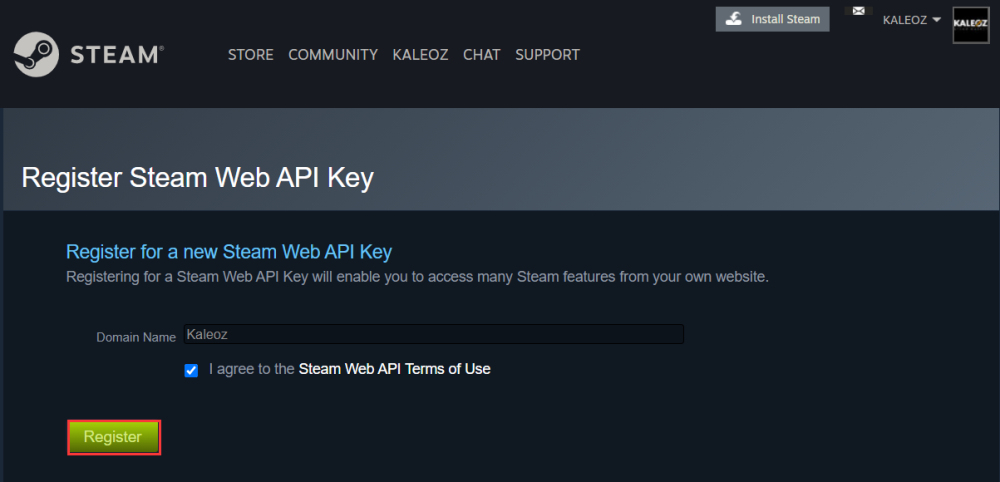The image size is (1000, 482).
Task: Open Steam Web API Terms of Use link
Action: [394, 369]
